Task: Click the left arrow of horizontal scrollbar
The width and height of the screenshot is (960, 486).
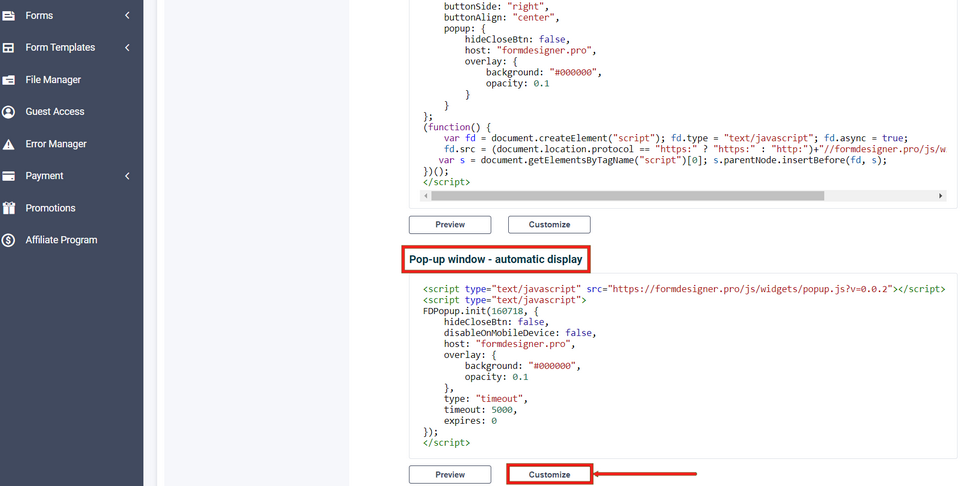Action: (x=427, y=196)
